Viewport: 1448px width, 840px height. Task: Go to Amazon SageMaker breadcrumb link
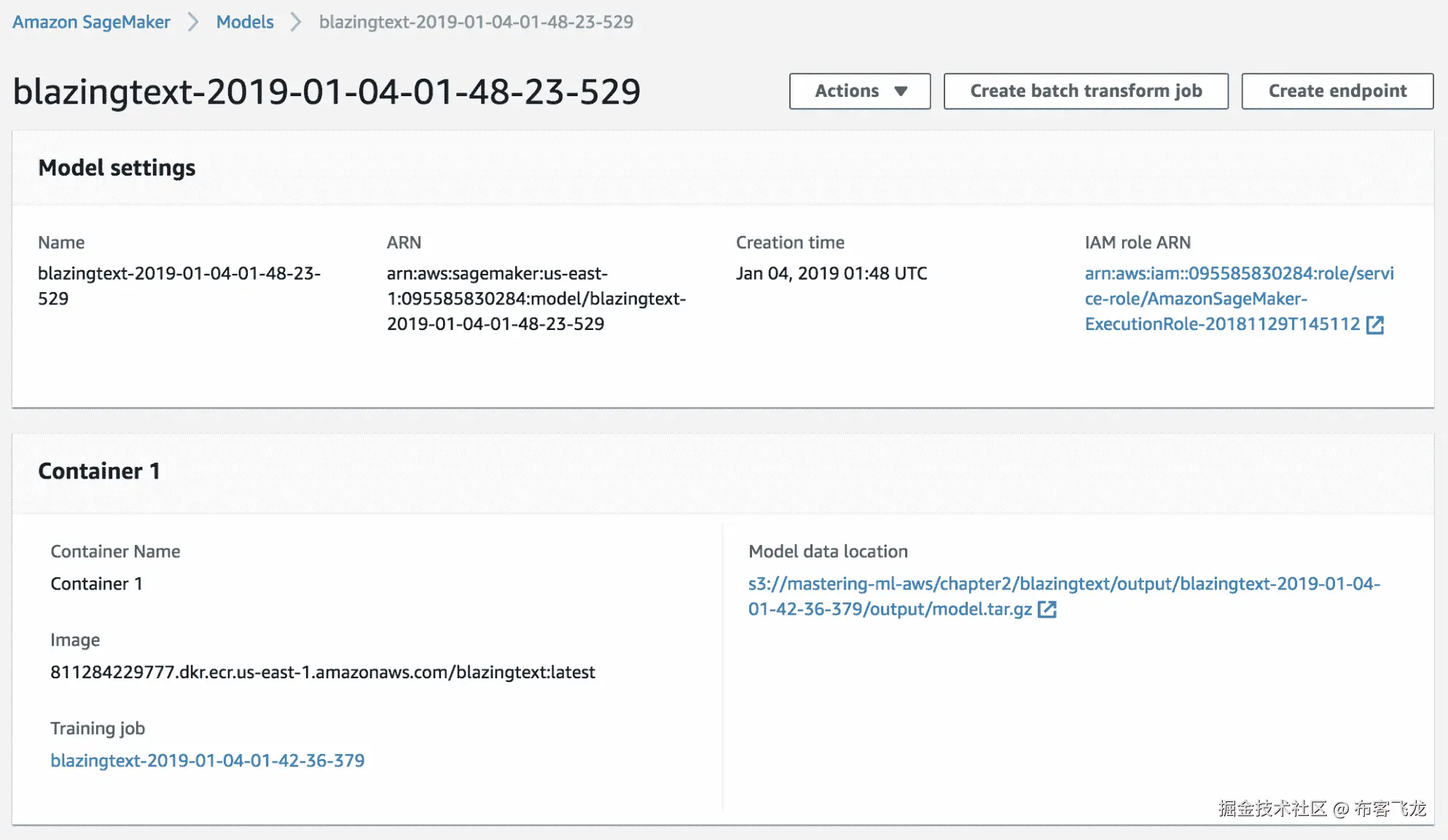click(91, 22)
